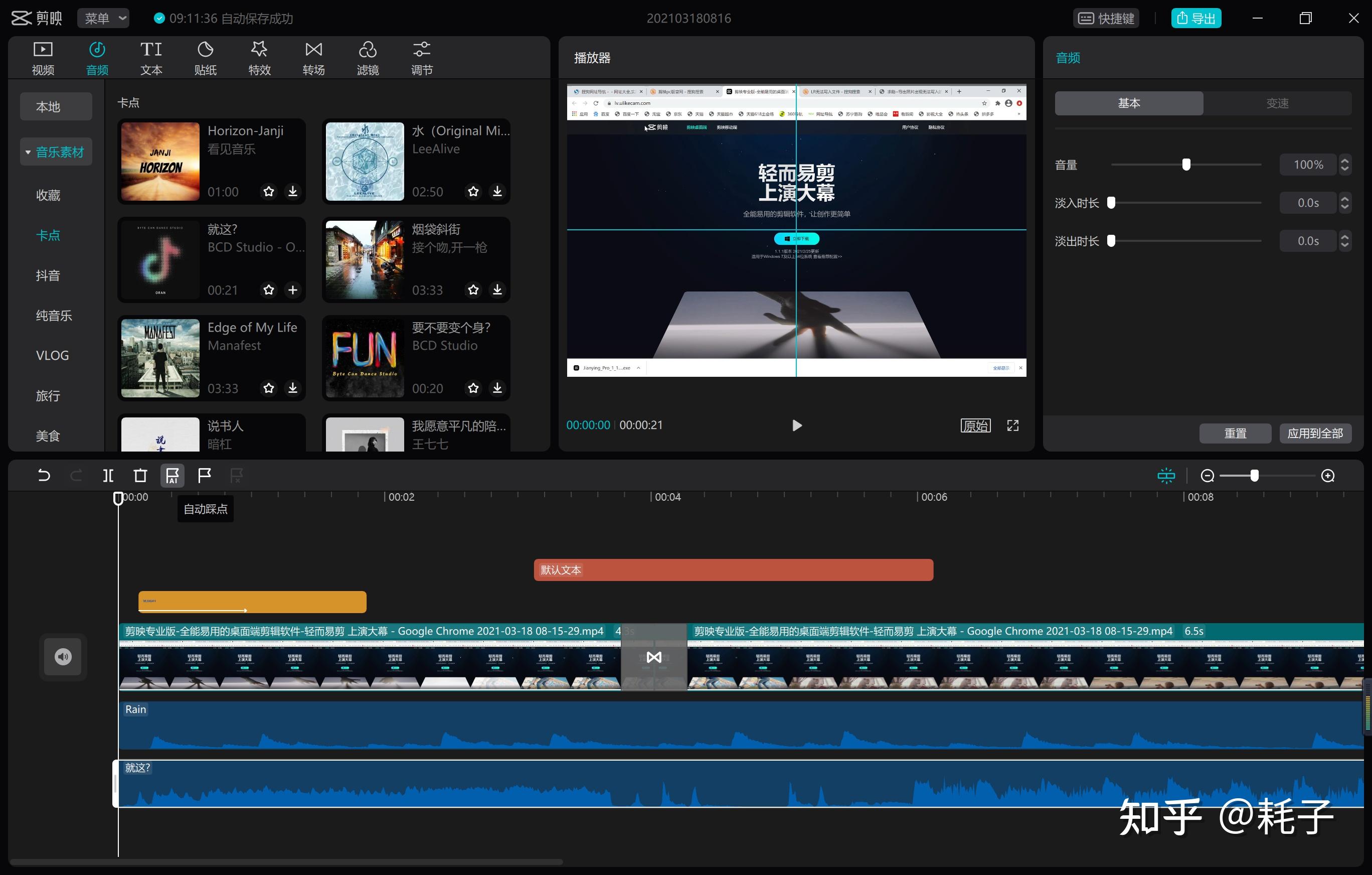This screenshot has width=1372, height=875.
Task: Click the auto beat marker (自动踩点) icon
Action: coord(172,476)
